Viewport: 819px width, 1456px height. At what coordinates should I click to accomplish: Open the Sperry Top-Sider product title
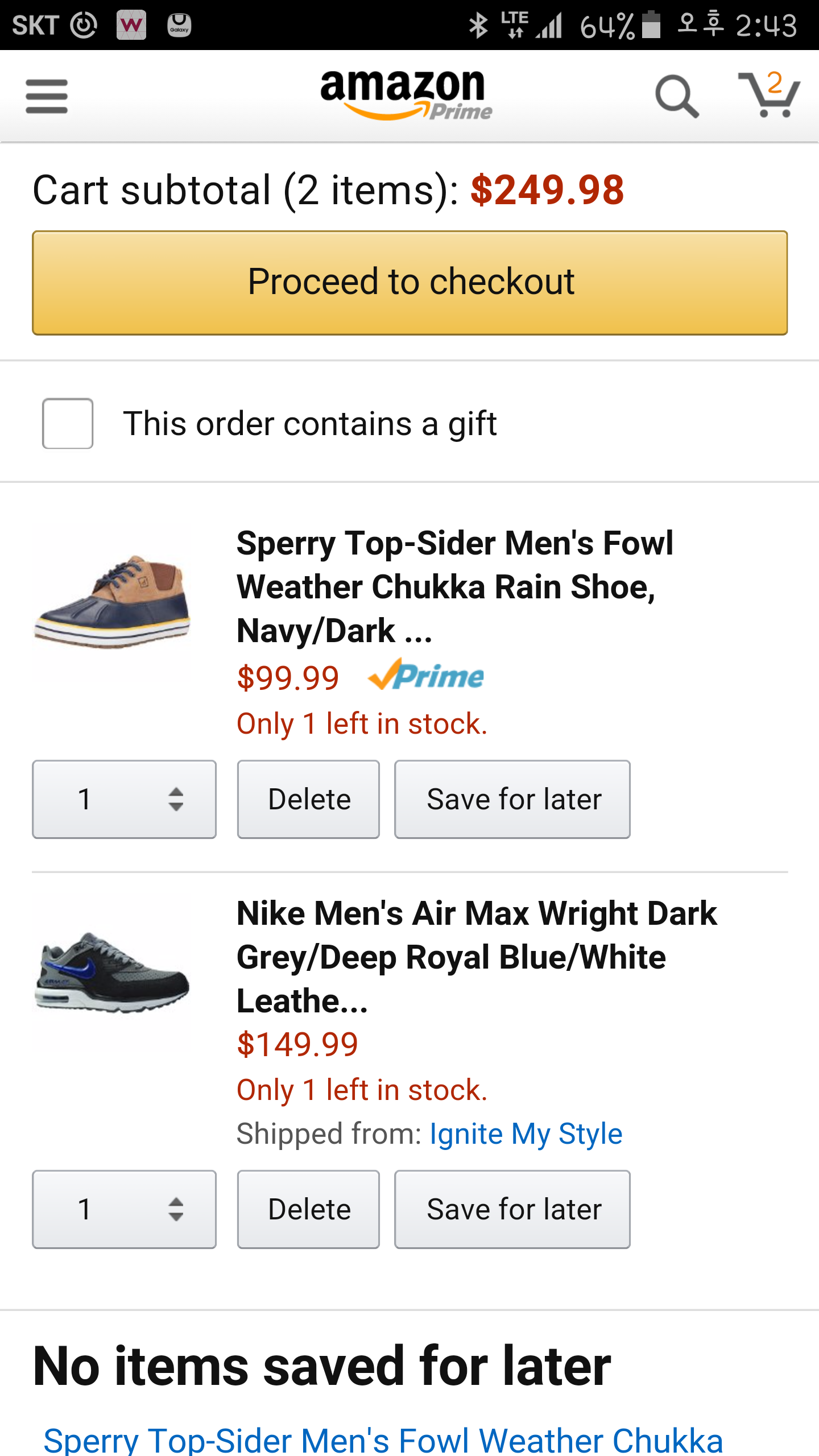coord(454,586)
